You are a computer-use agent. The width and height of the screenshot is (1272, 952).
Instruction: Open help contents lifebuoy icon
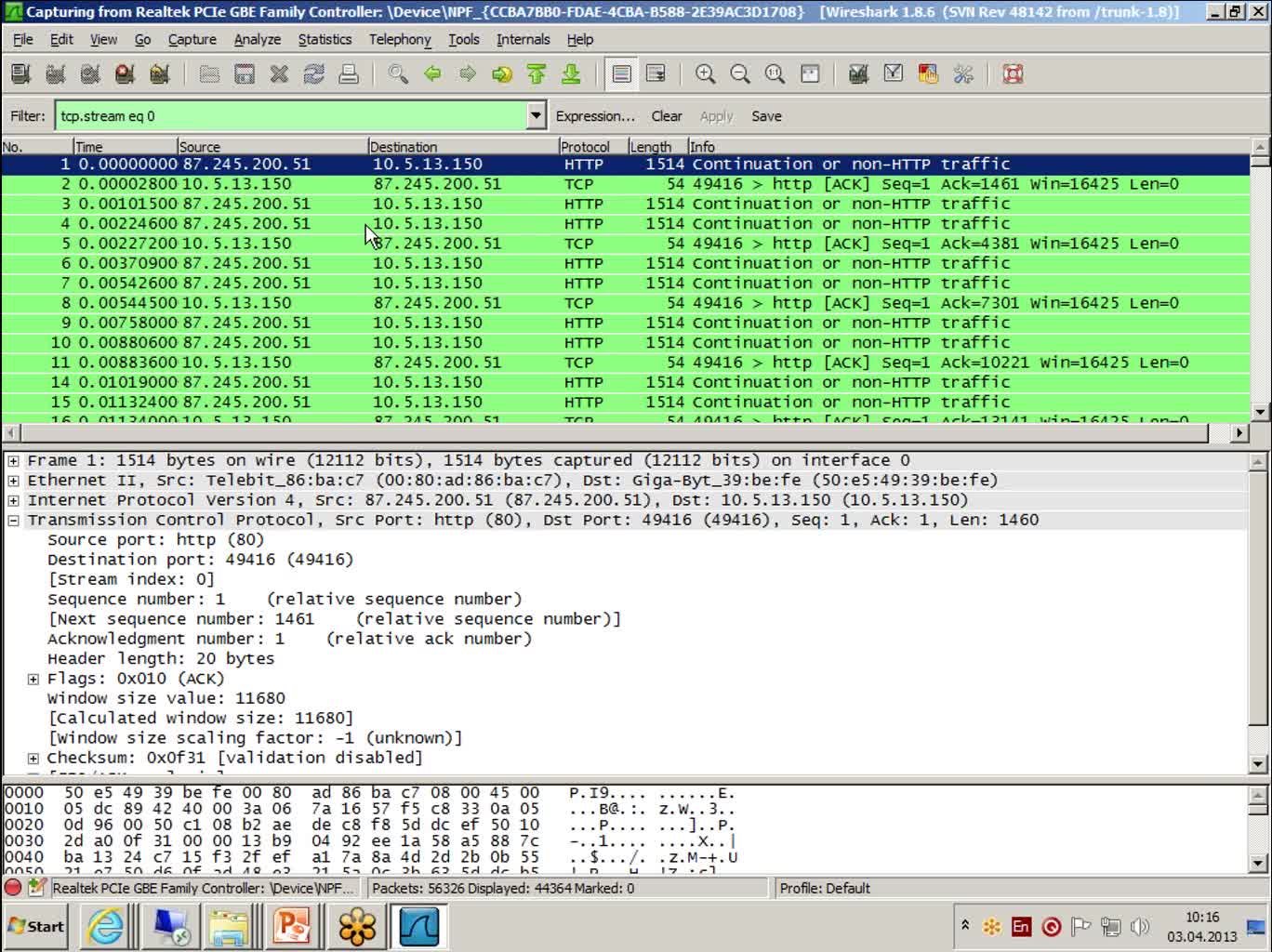[x=1013, y=74]
